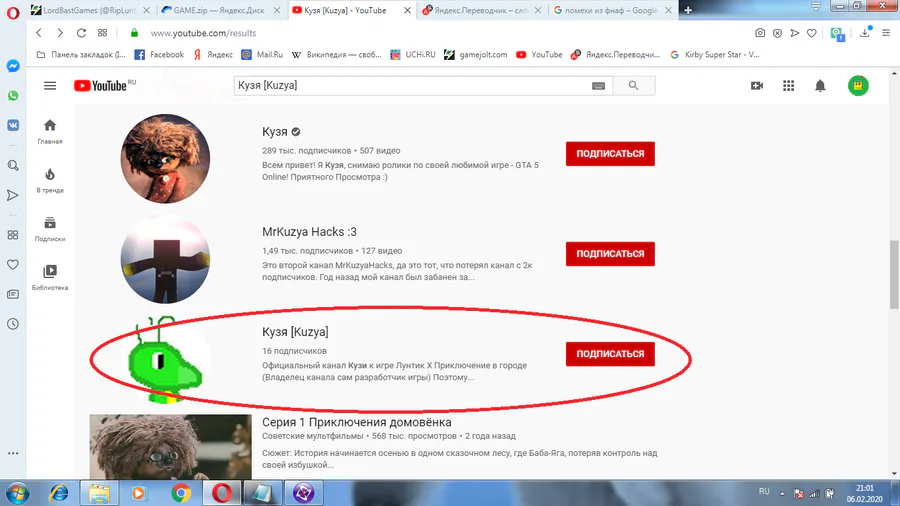Open WhatsApp in Opera sidebar

13,96
